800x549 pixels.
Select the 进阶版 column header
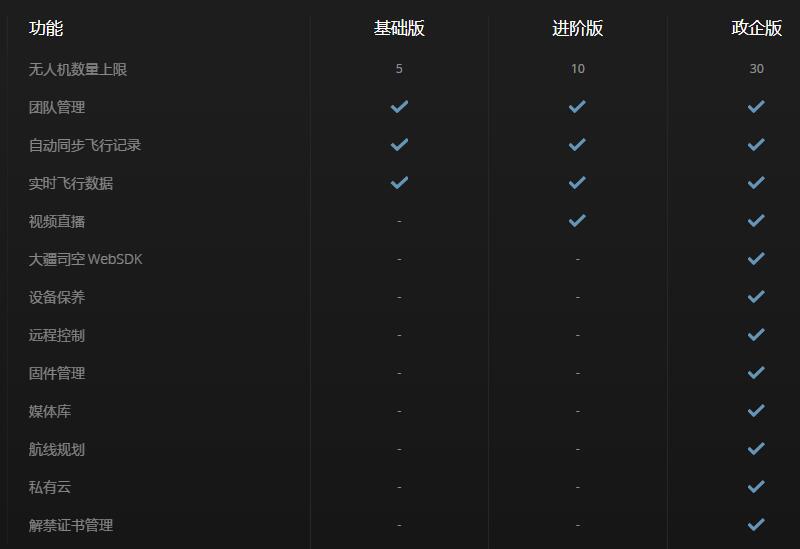(577, 28)
